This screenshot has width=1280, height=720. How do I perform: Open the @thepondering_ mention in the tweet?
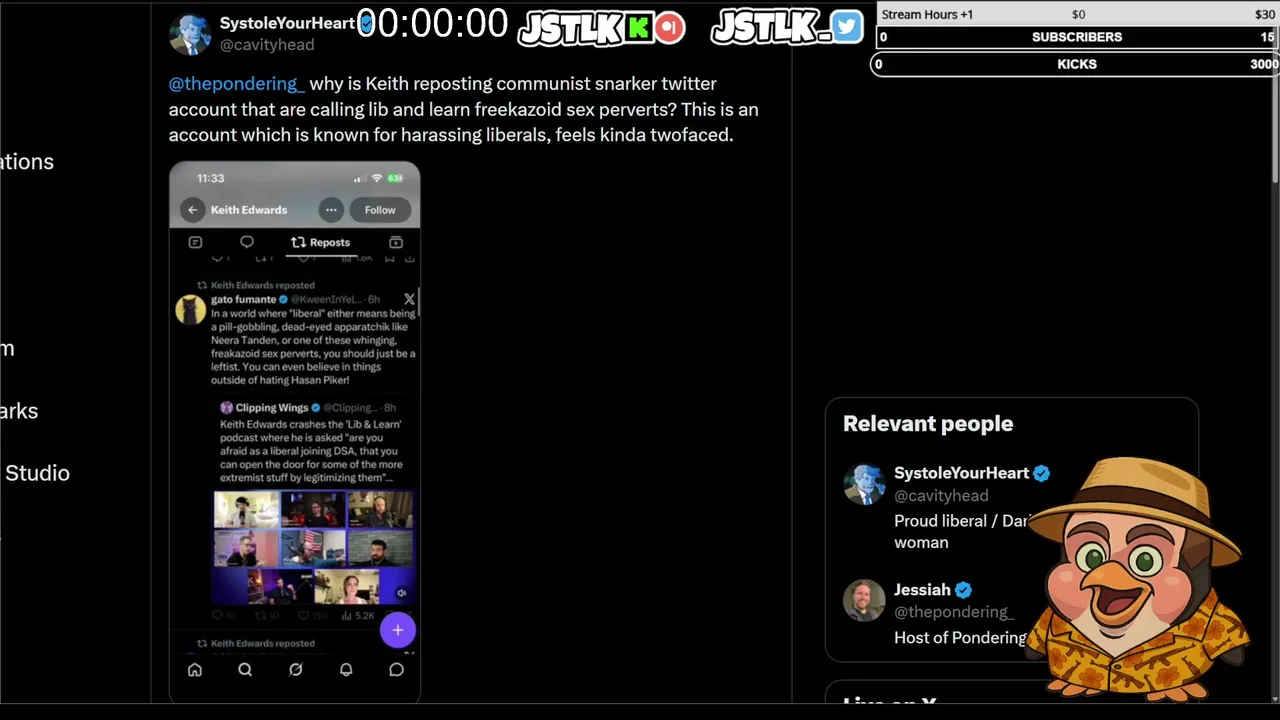(236, 84)
